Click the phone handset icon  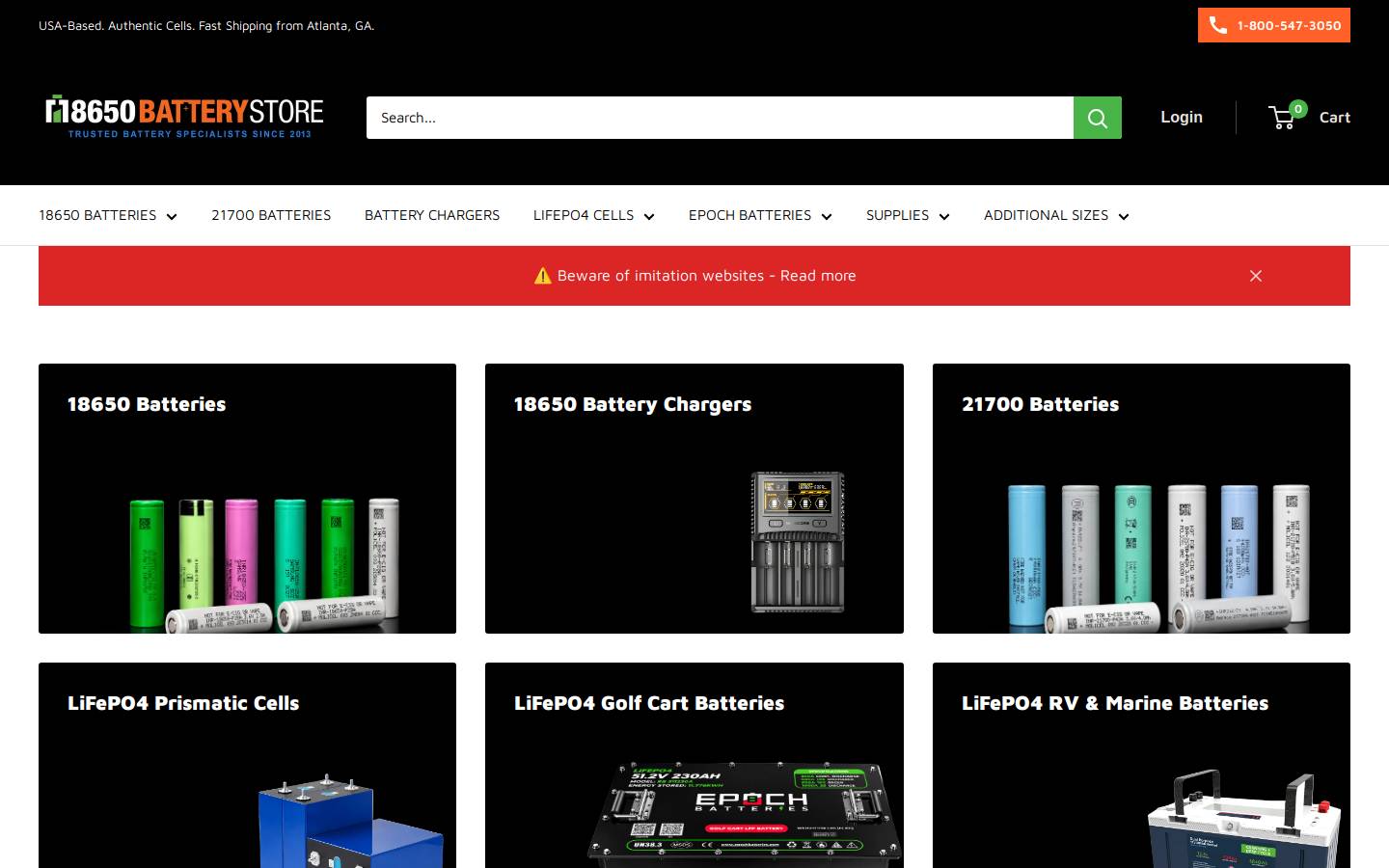(x=1218, y=25)
